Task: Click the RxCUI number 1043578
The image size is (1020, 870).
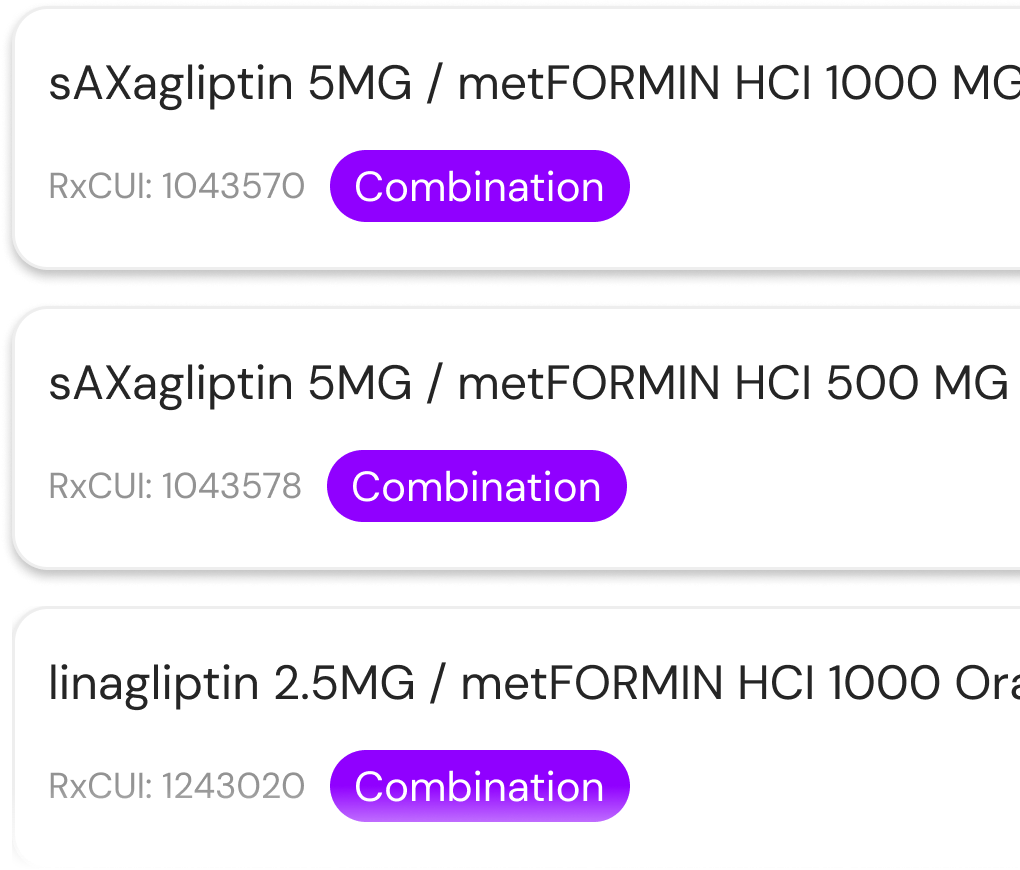Action: [231, 486]
